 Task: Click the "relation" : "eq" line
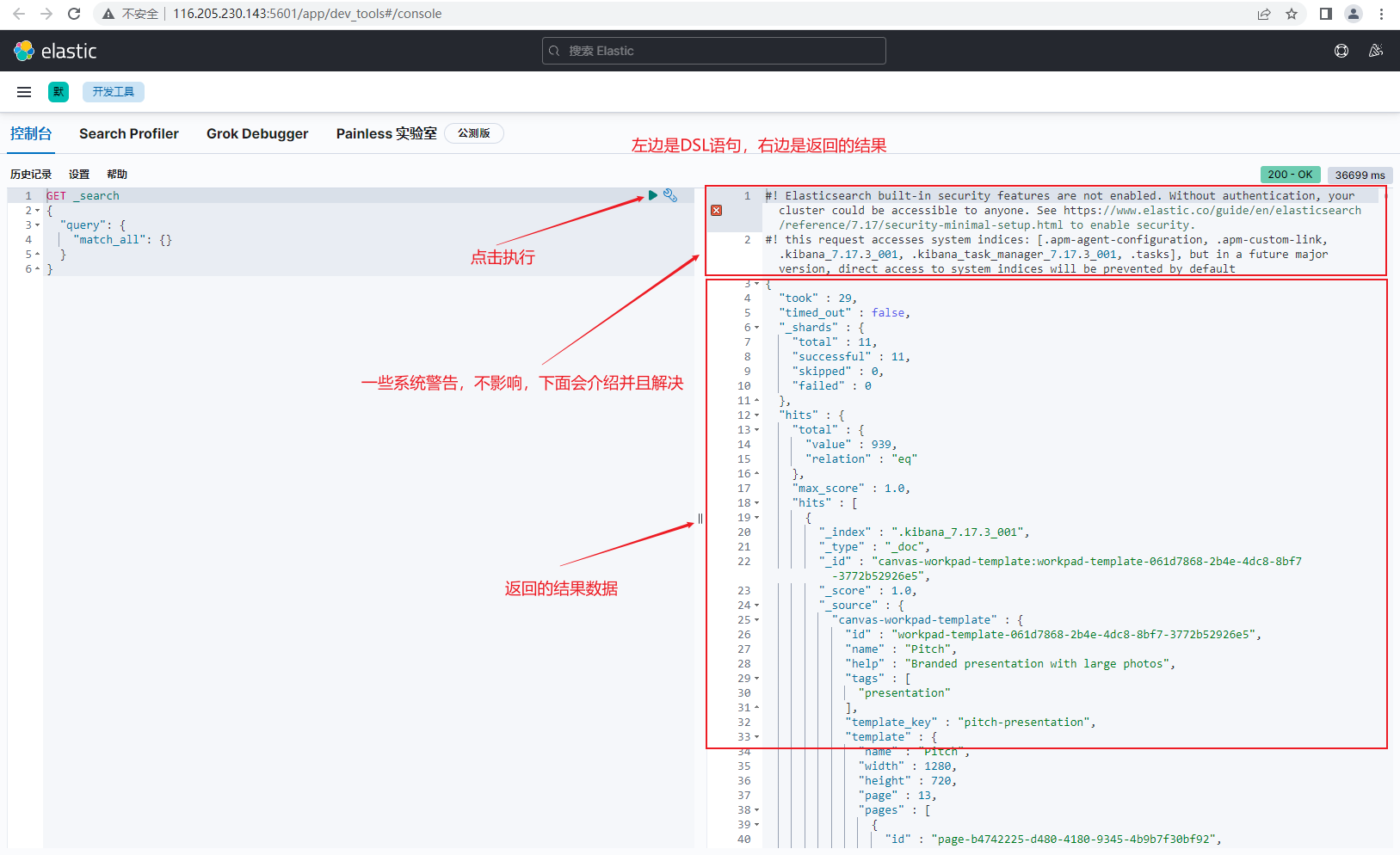[x=861, y=459]
